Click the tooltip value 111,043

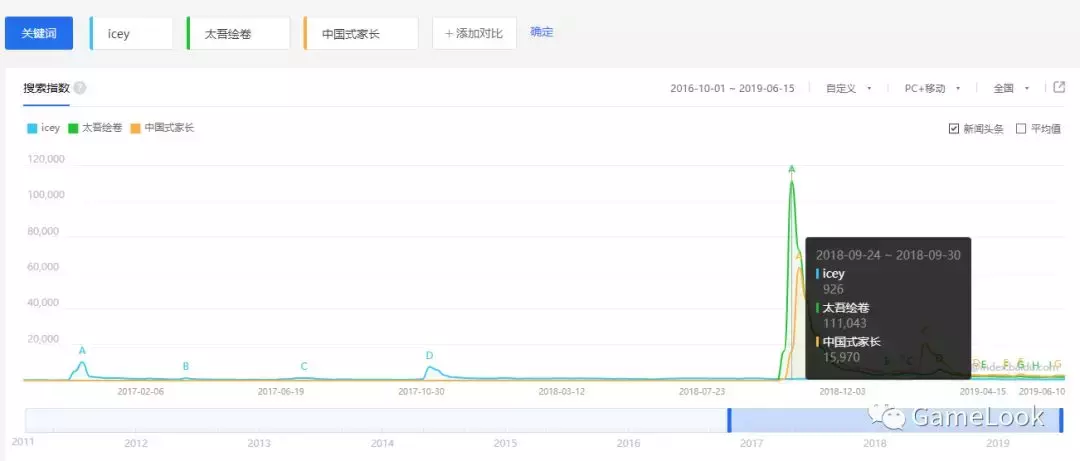(x=844, y=323)
